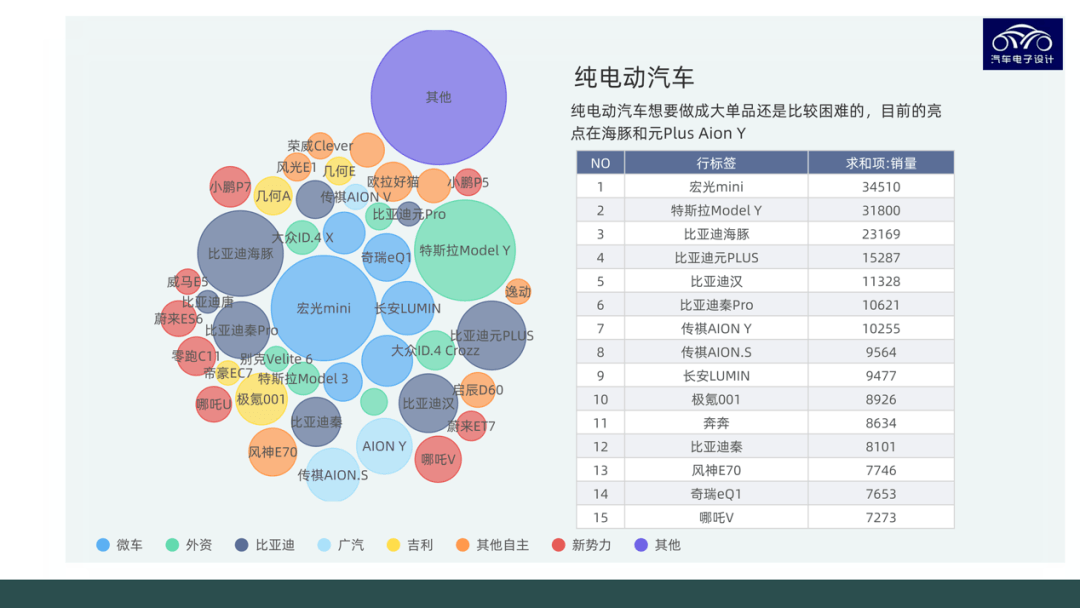Click the blue 微车 legend dot
Screen dimensions: 1080x608
[x=103, y=545]
